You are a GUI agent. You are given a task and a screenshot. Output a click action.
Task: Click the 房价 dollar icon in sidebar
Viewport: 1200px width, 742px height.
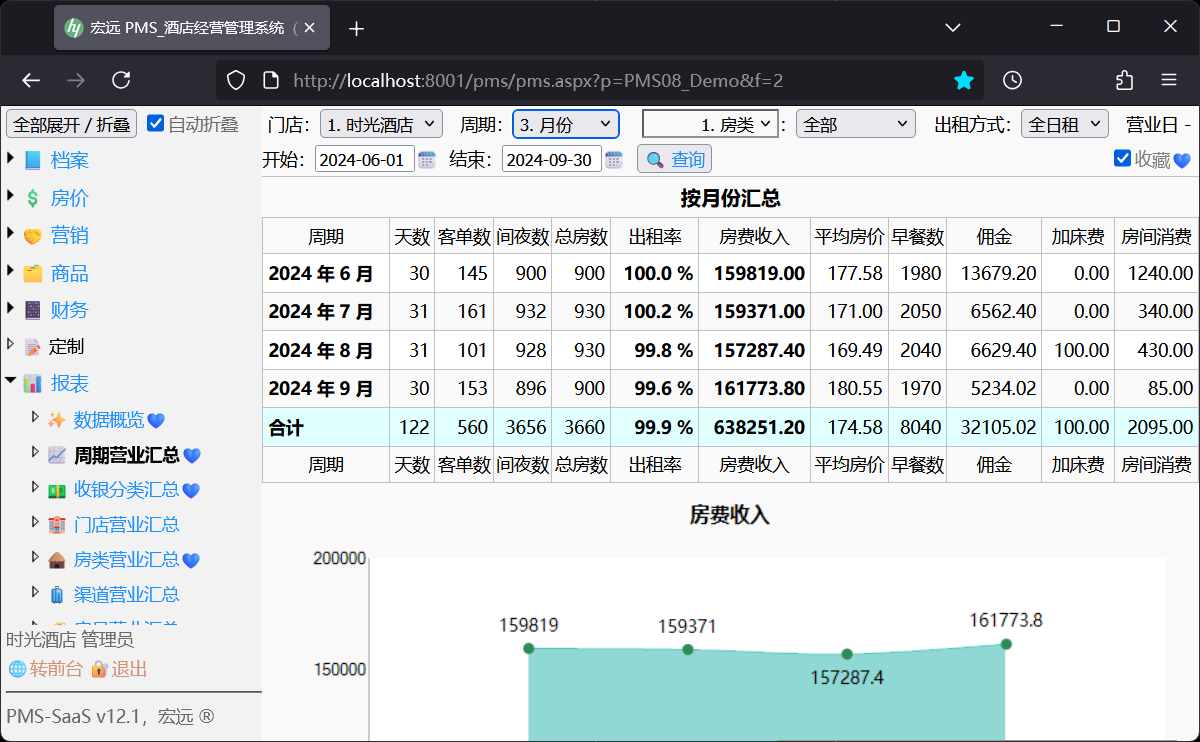[x=33, y=199]
